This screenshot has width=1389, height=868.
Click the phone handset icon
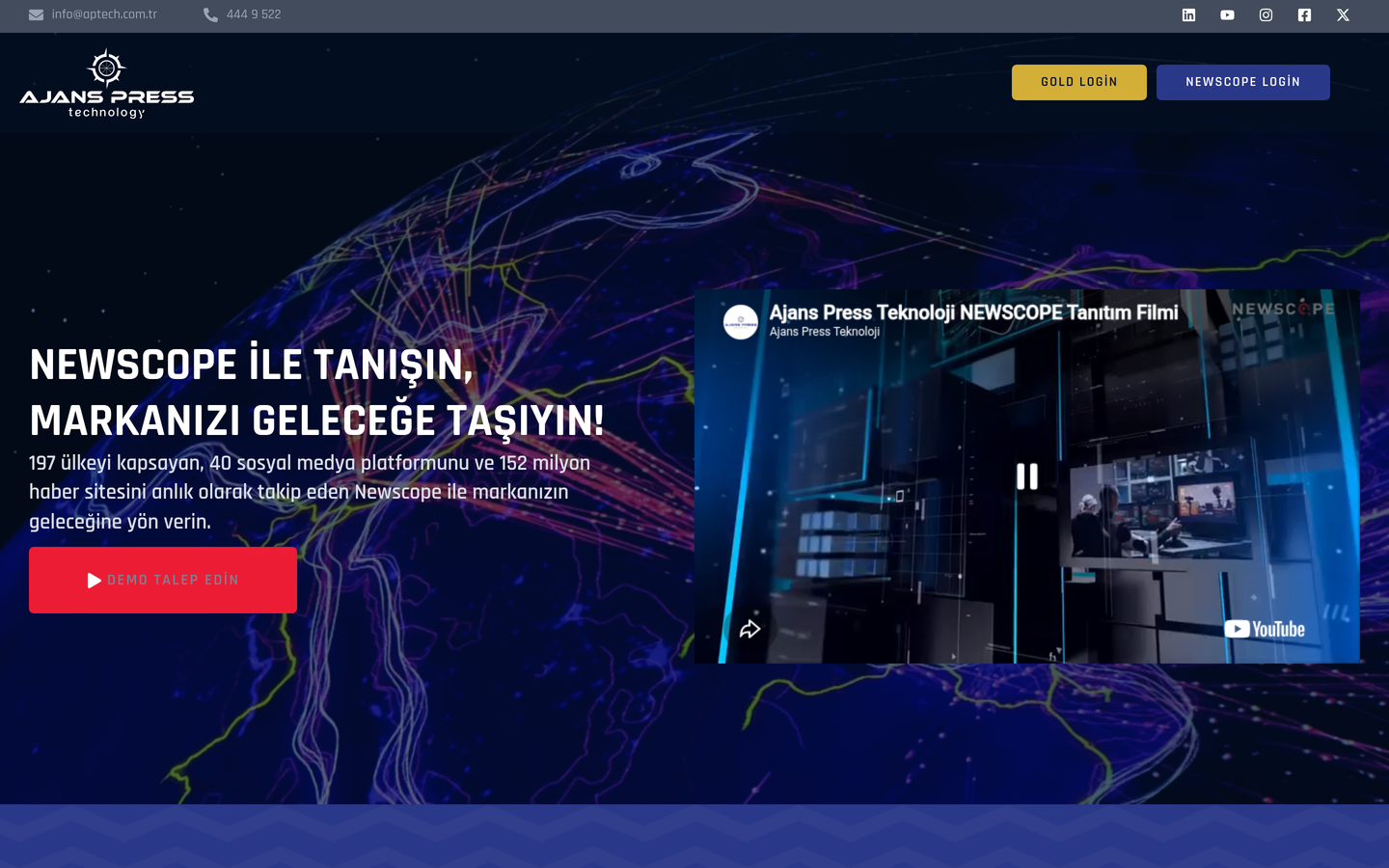click(x=210, y=14)
